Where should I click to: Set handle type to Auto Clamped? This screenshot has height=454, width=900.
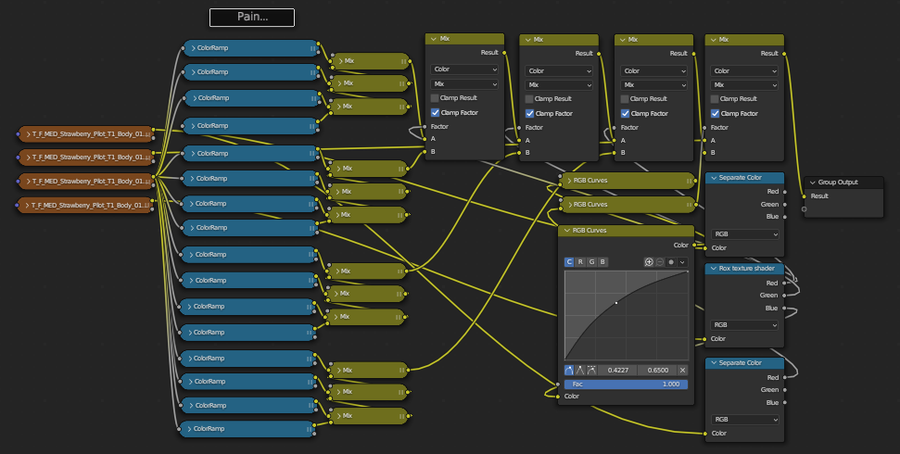592,370
